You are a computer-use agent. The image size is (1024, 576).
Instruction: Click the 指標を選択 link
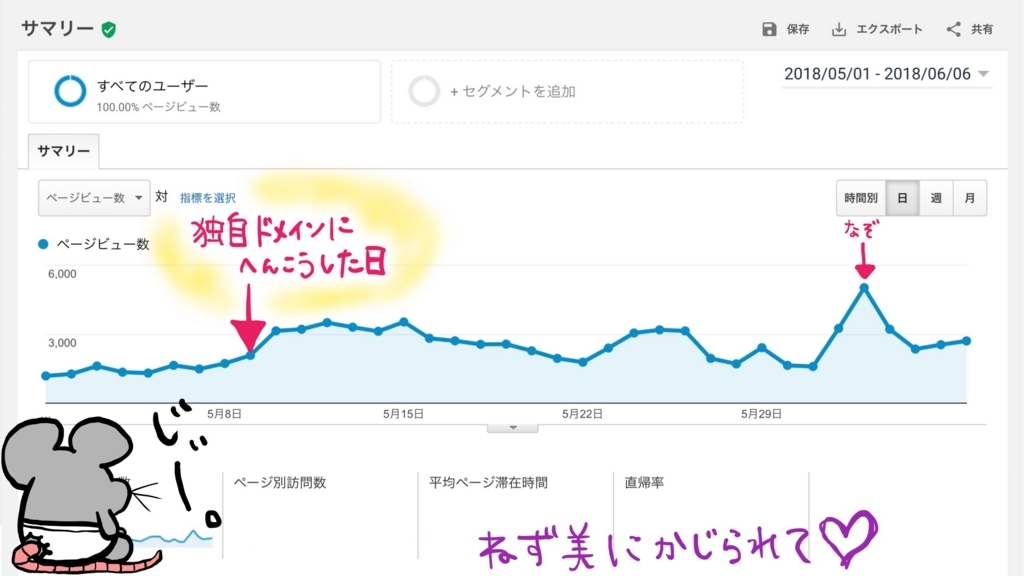tap(208, 198)
